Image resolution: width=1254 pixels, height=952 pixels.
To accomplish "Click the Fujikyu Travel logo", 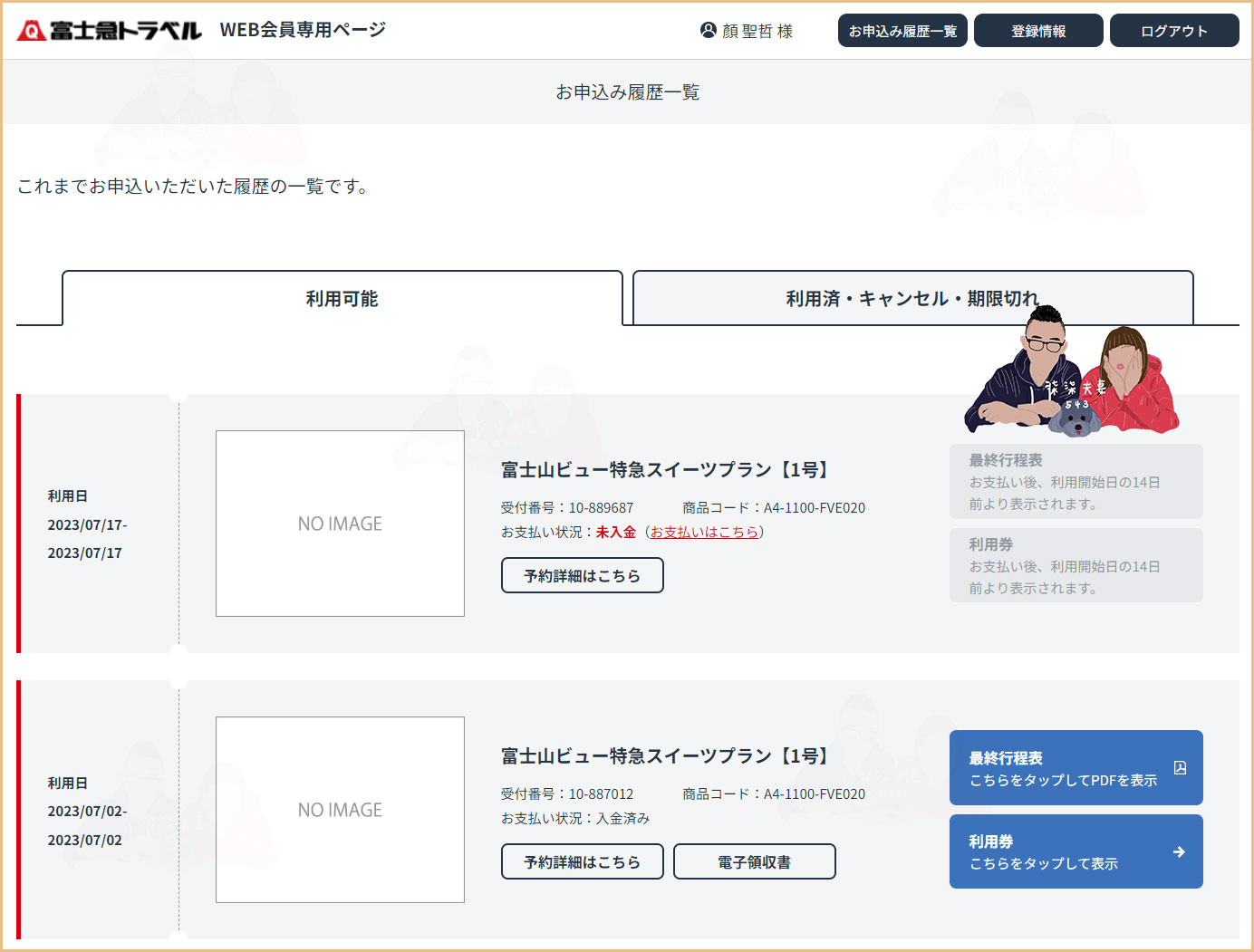I will click(x=109, y=31).
